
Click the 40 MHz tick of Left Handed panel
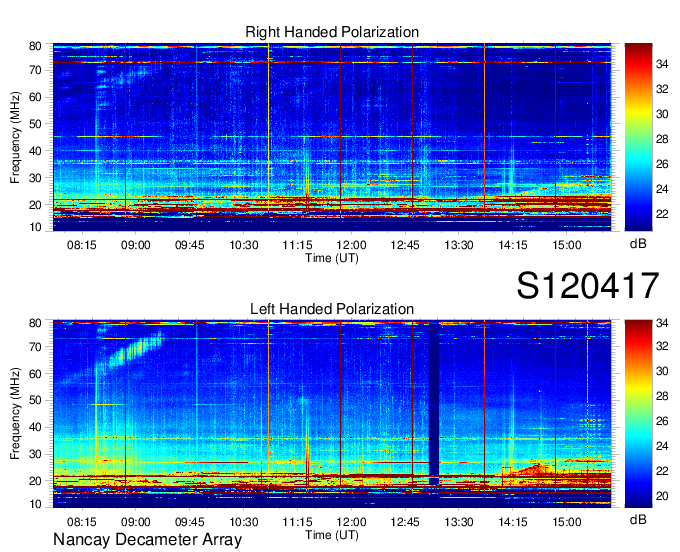(x=35, y=427)
